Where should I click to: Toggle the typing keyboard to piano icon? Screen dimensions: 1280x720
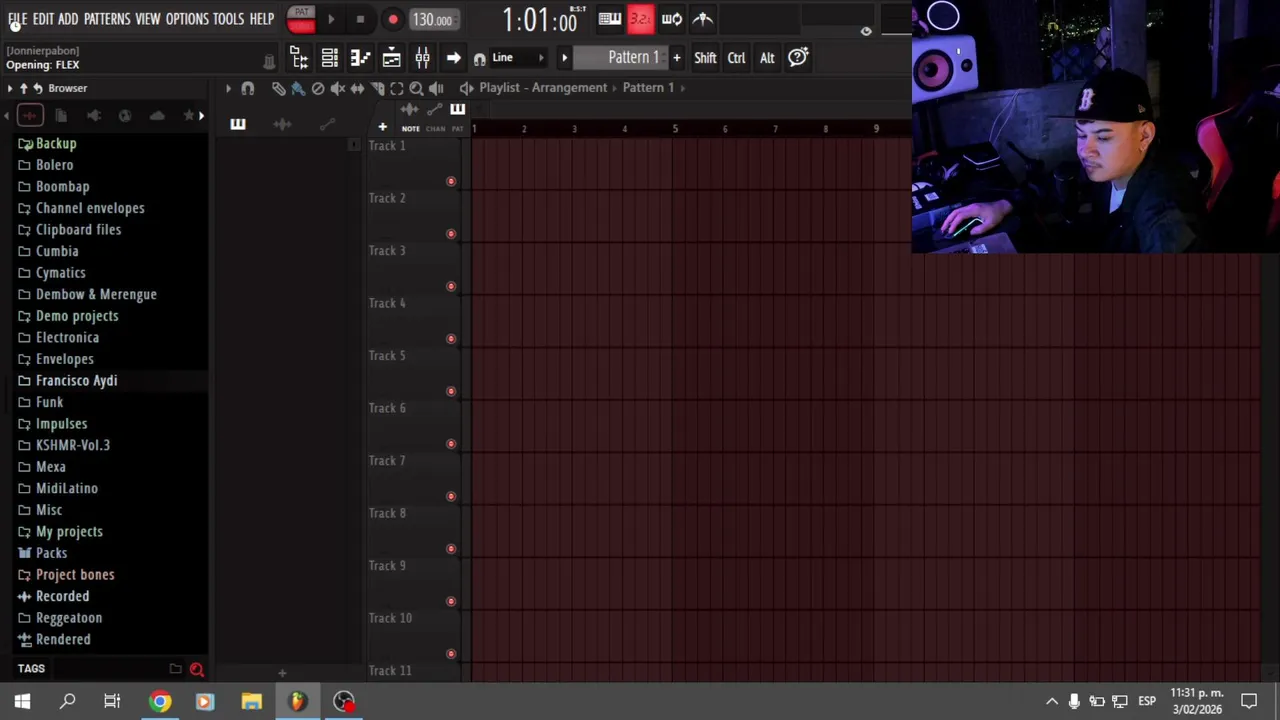(x=609, y=19)
